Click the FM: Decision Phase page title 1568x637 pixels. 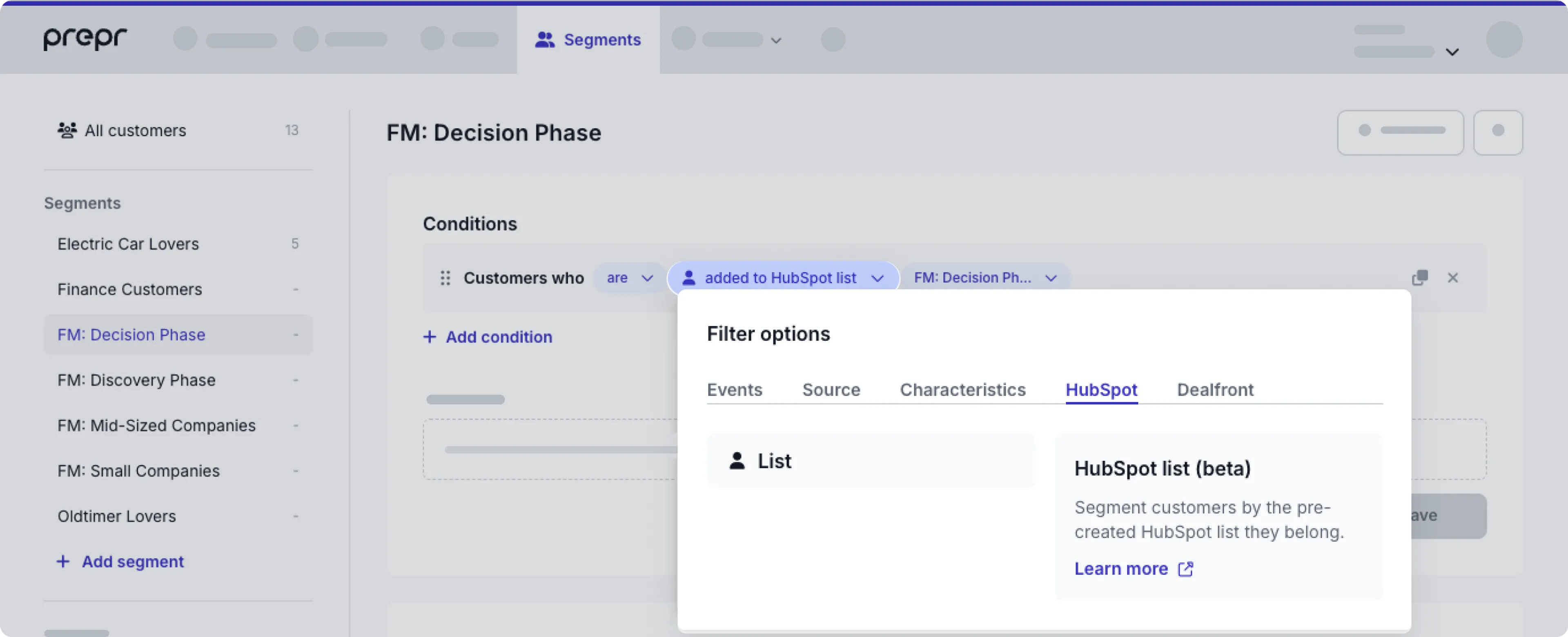494,133
